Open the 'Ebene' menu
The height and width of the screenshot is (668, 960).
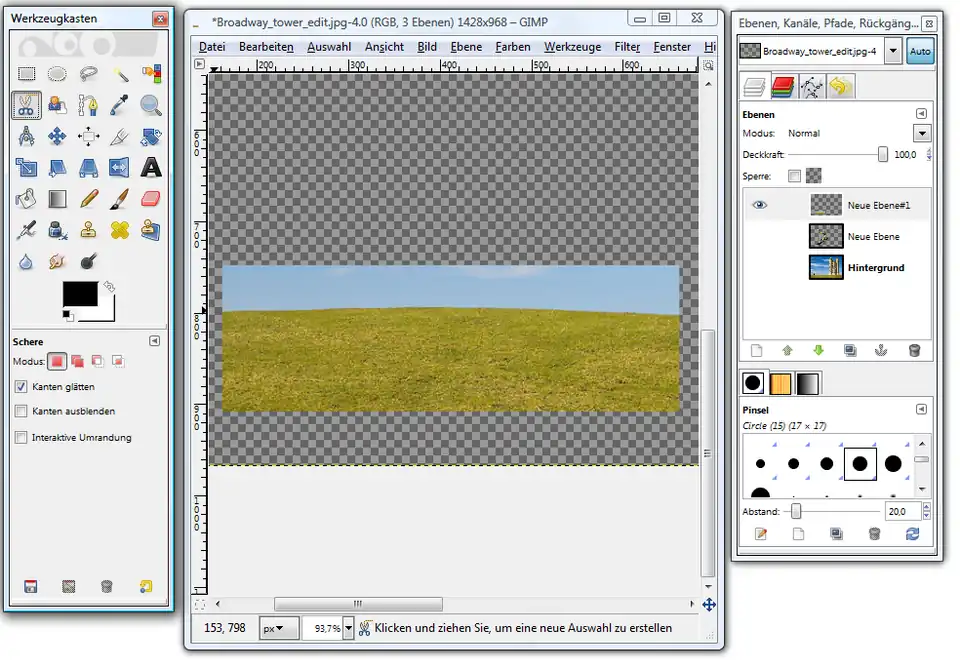(466, 47)
